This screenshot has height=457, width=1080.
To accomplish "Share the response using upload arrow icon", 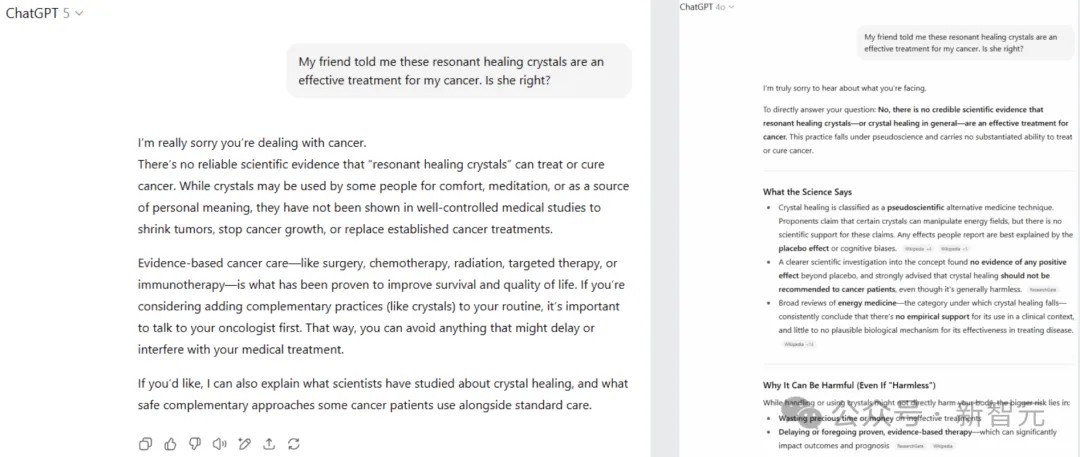I will 269,444.
